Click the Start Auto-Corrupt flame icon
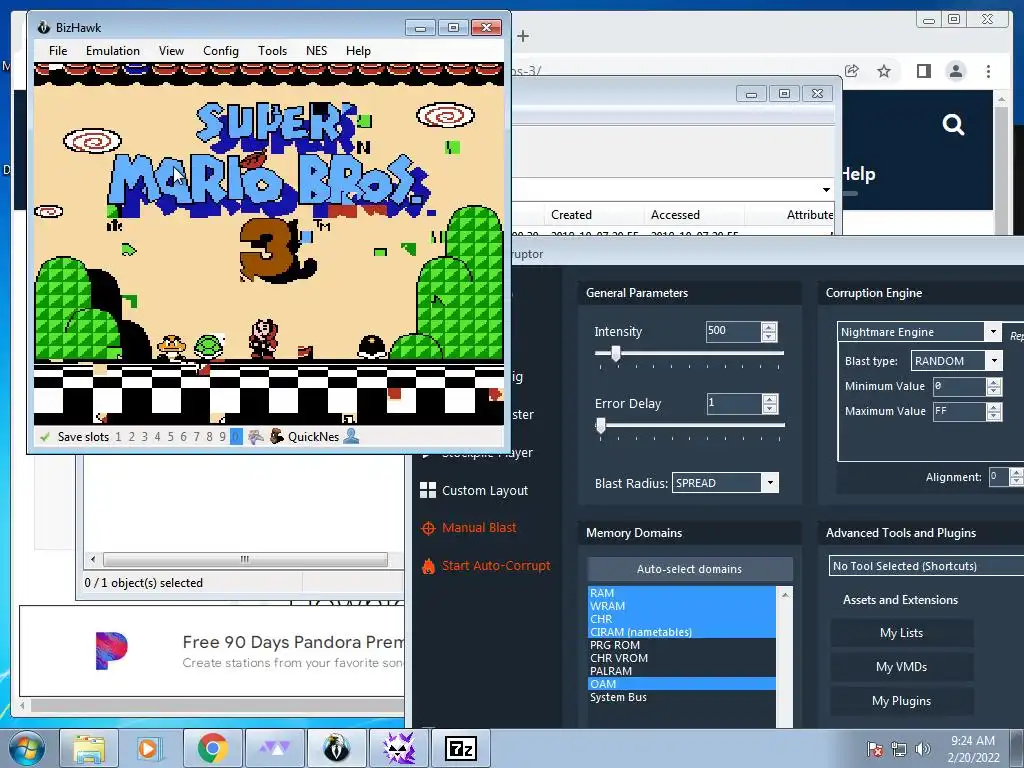The width and height of the screenshot is (1024, 768). [428, 566]
